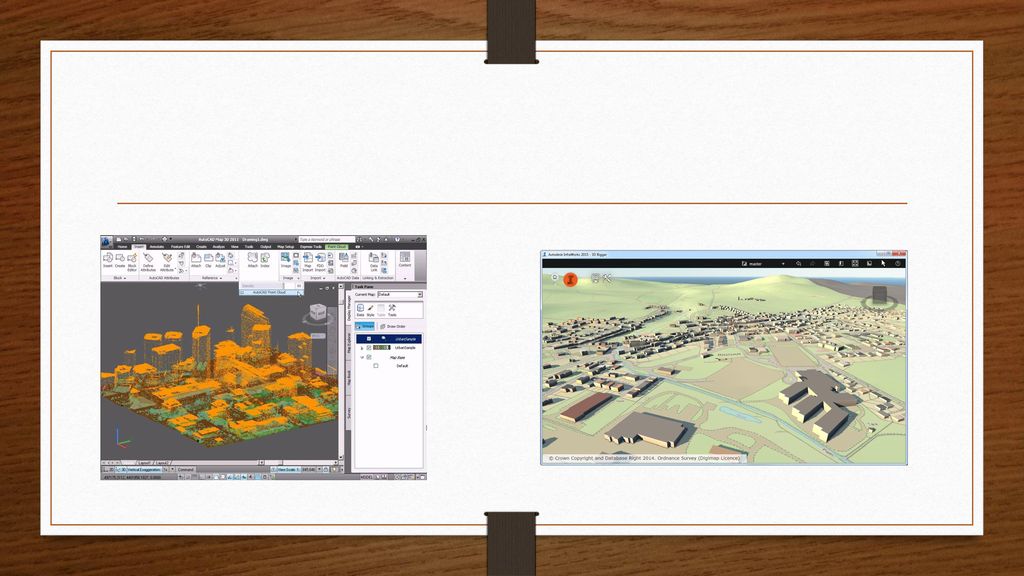Click the Clip reference icon
Viewport: 1024px width, 576px height.
(208, 257)
